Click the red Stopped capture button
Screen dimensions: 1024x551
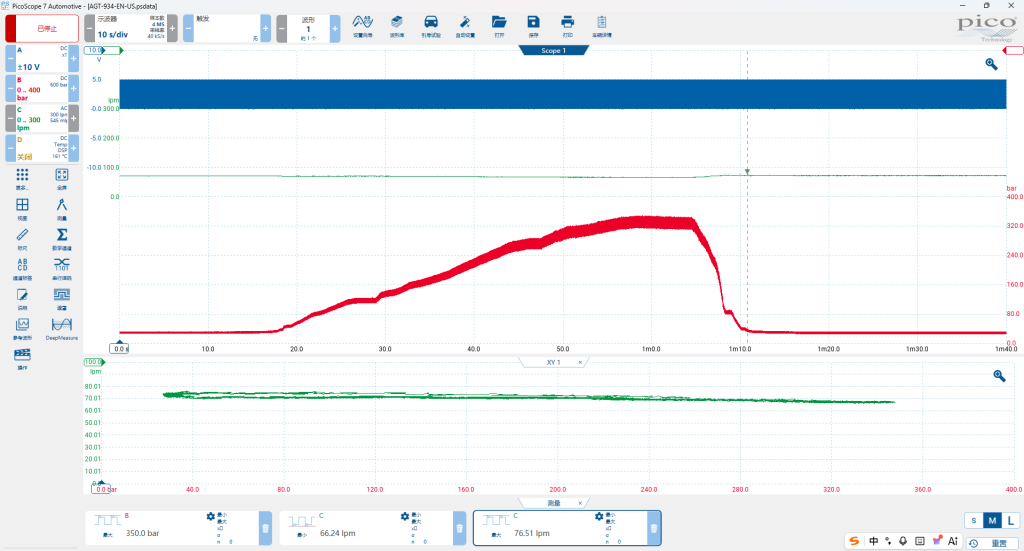point(42,29)
